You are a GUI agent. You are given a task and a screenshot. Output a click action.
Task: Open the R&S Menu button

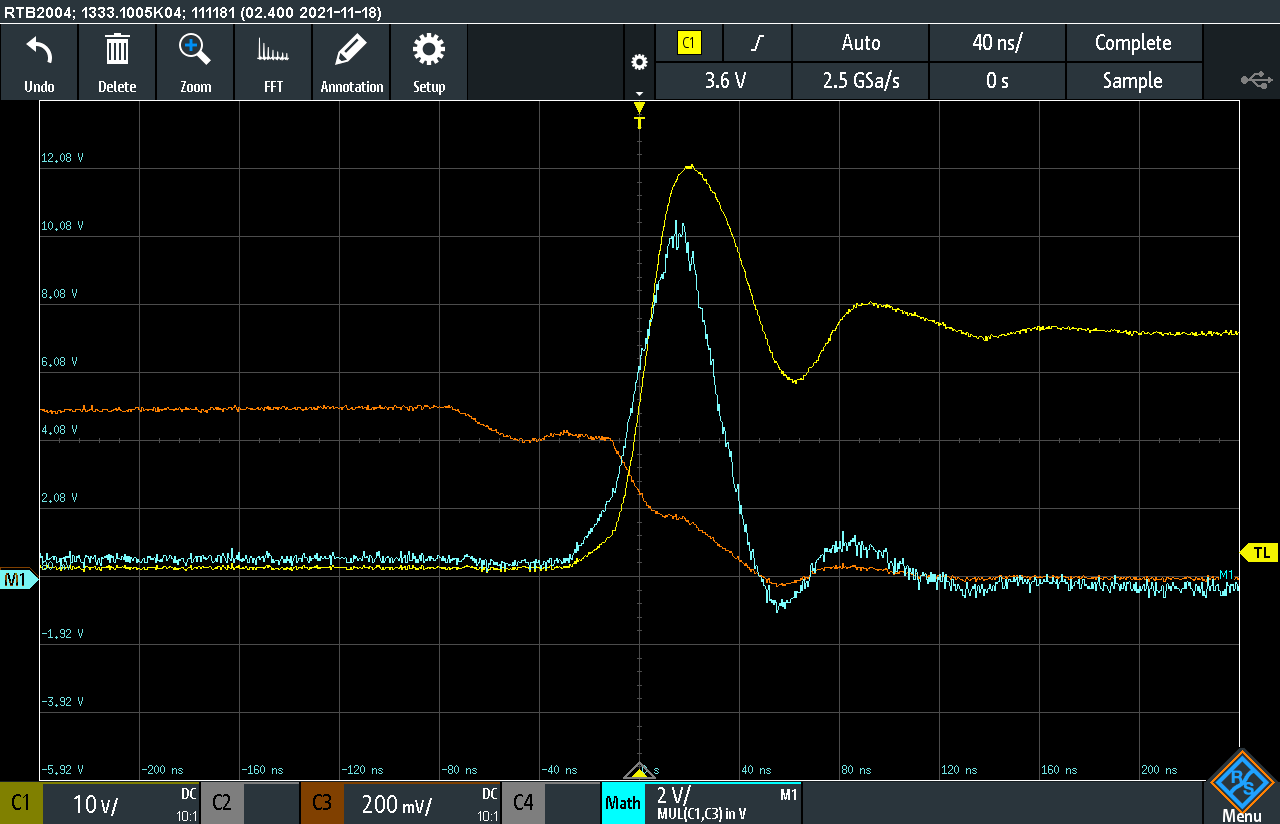click(x=1241, y=787)
